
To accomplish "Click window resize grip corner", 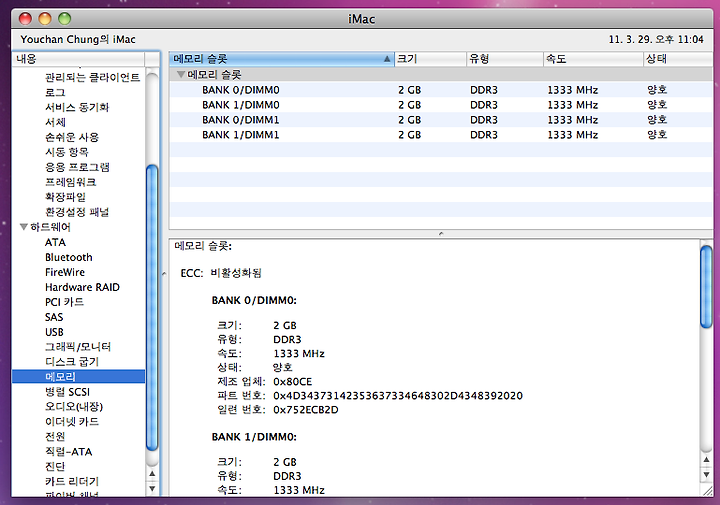I will tap(708, 491).
